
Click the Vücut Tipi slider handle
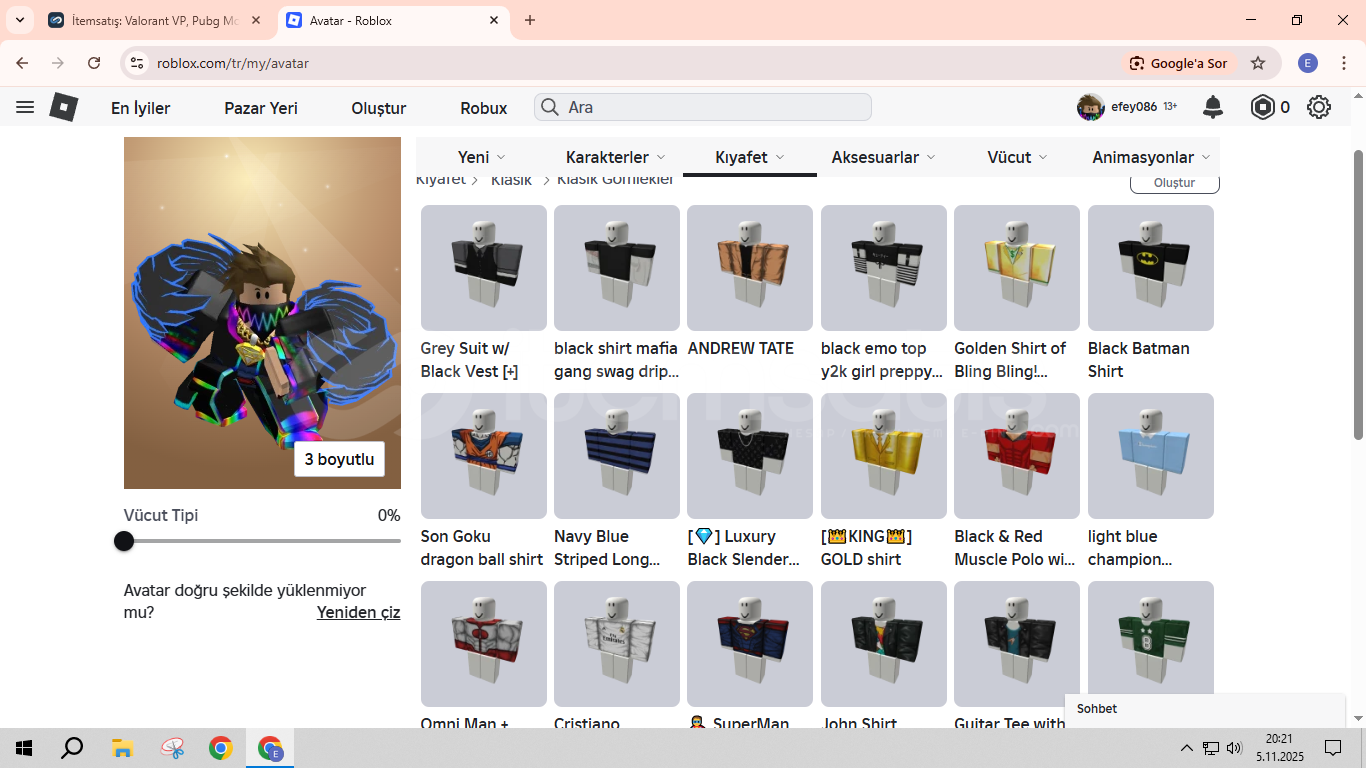(x=124, y=541)
